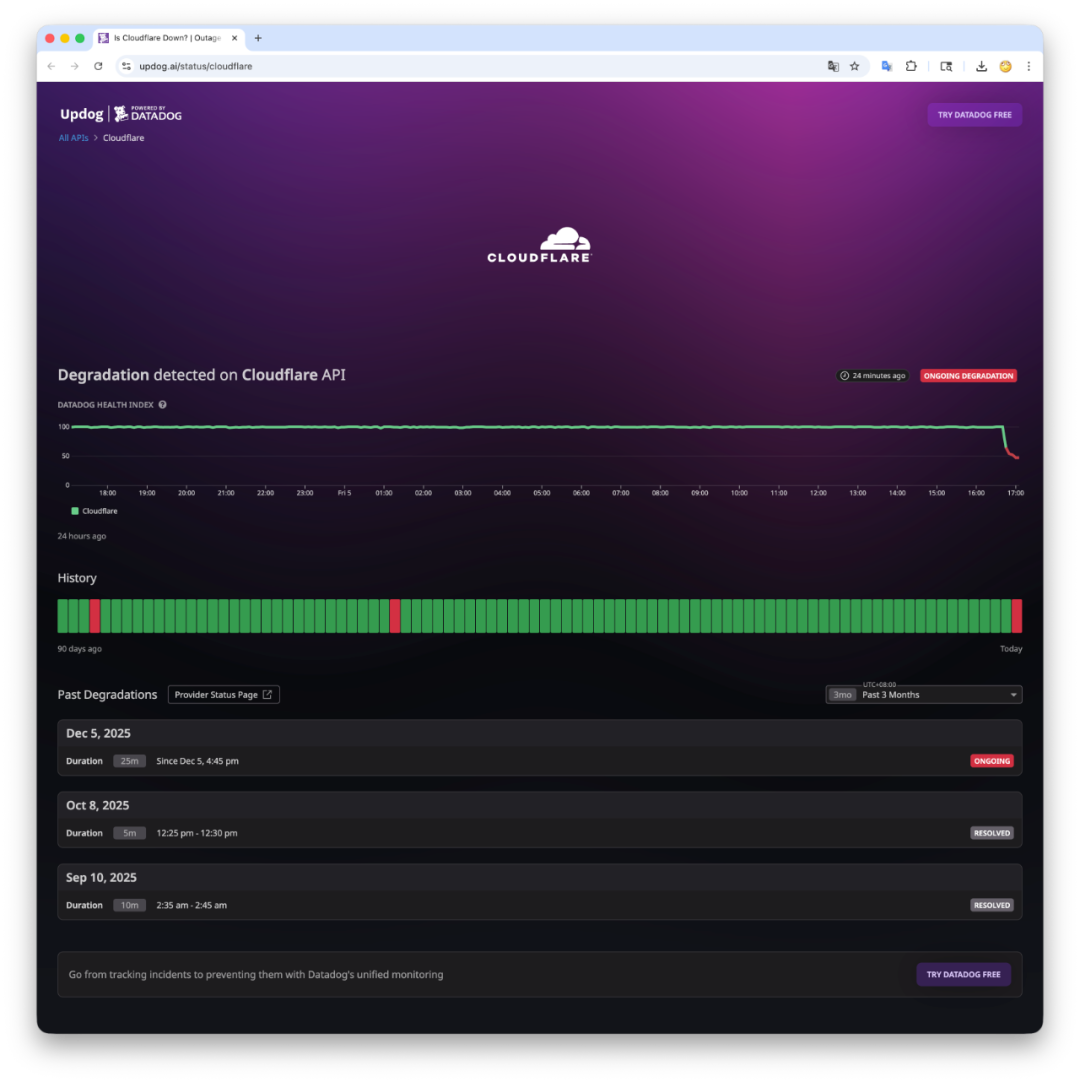The image size is (1080, 1082).
Task: Click the red 'Ongoing' badge on Dec 5 row
Action: (992, 761)
